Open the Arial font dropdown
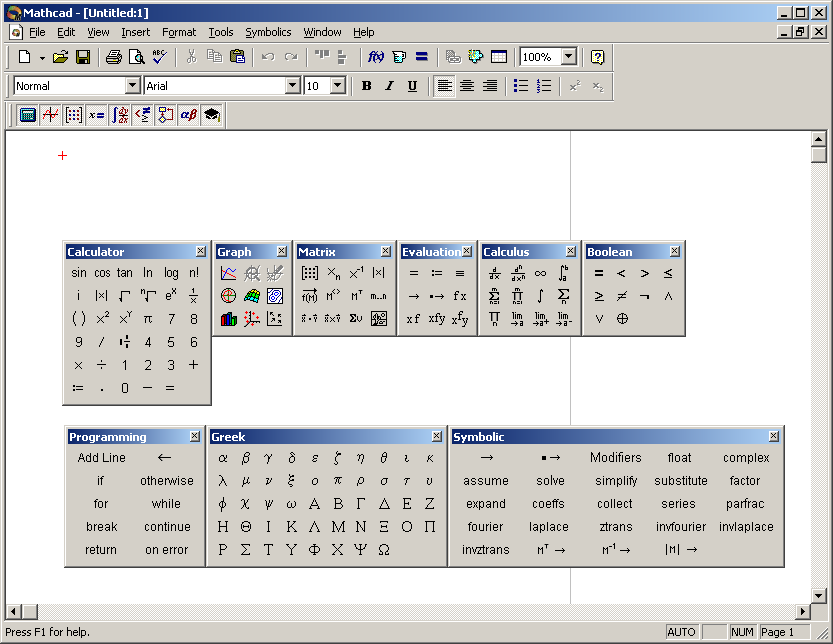Viewport: 833px width, 644px height. pyautogui.click(x=293, y=86)
